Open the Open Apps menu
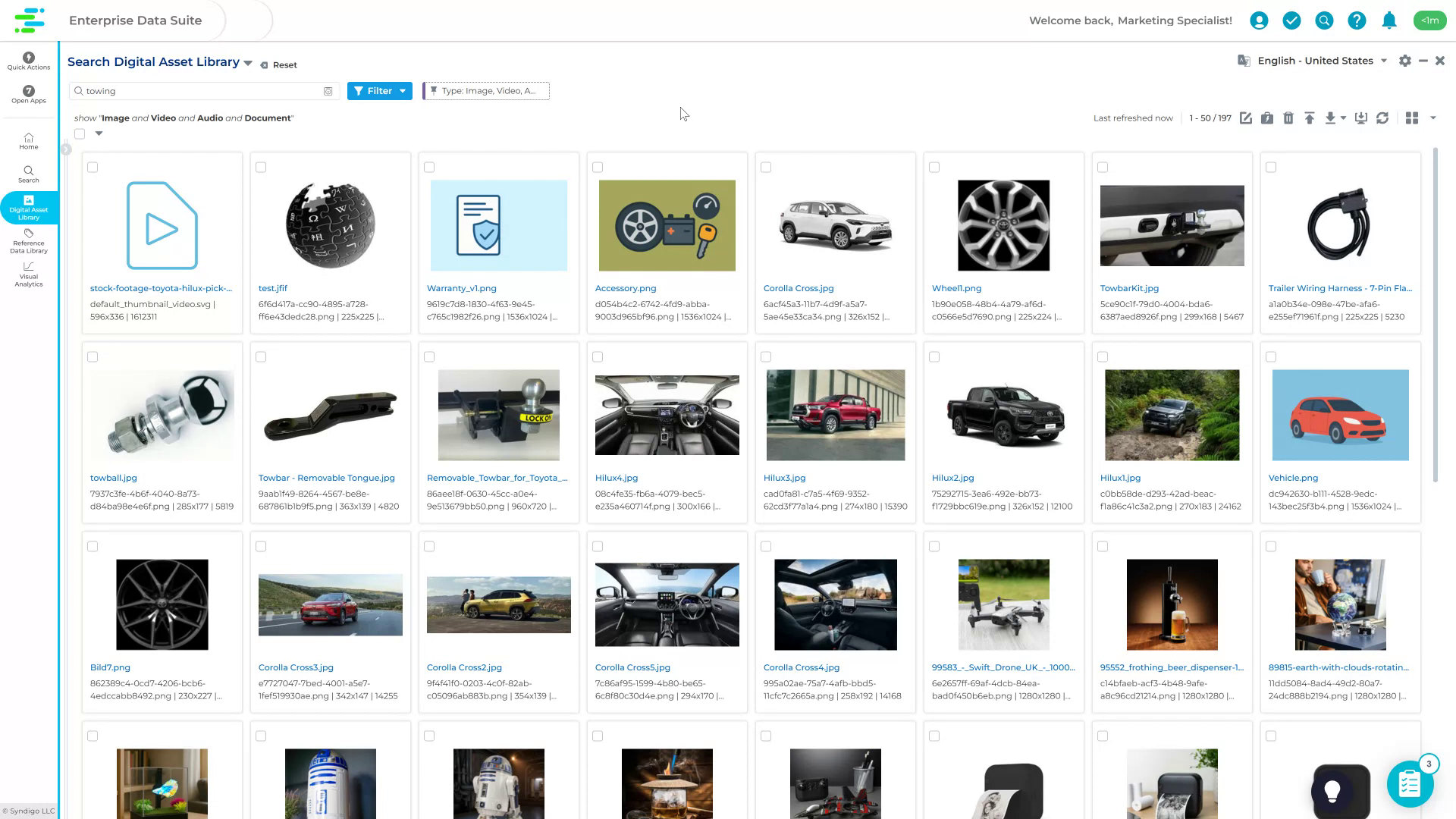The image size is (1456, 819). coord(28,94)
